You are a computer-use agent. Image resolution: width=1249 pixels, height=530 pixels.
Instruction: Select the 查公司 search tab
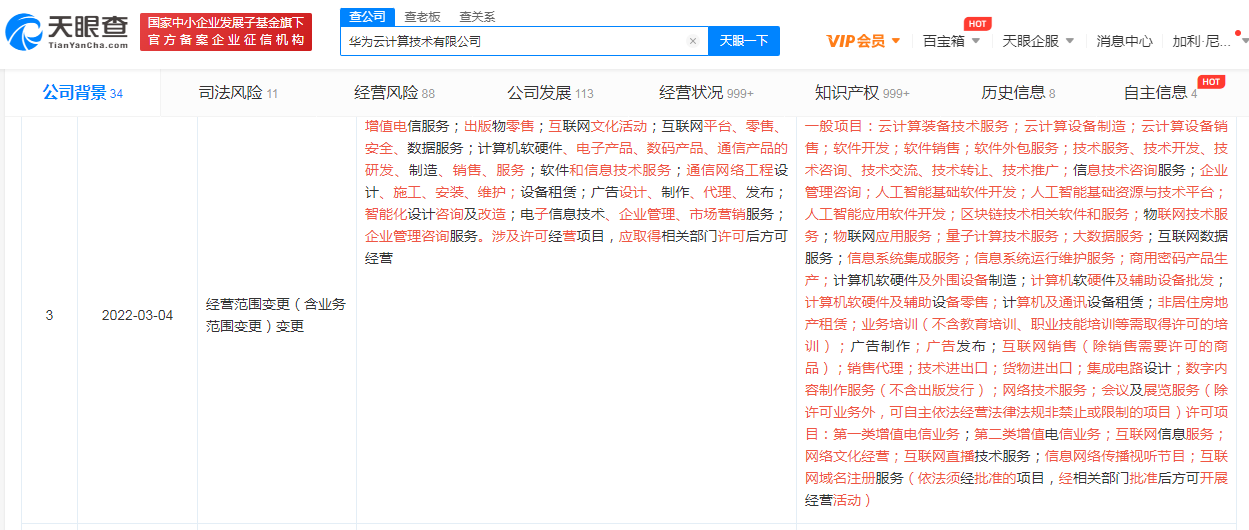367,17
